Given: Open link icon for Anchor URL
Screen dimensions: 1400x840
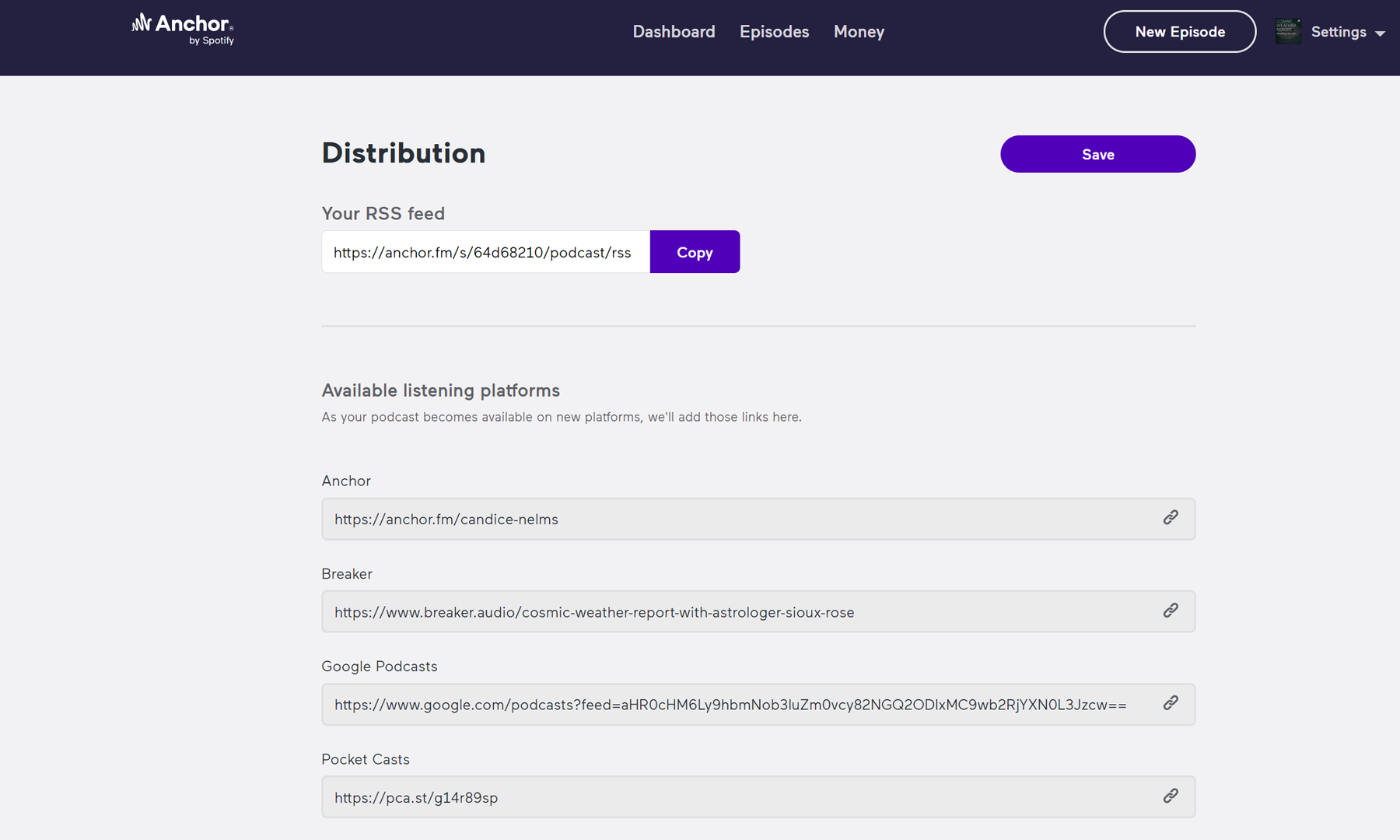Looking at the screenshot, I should click(1171, 518).
